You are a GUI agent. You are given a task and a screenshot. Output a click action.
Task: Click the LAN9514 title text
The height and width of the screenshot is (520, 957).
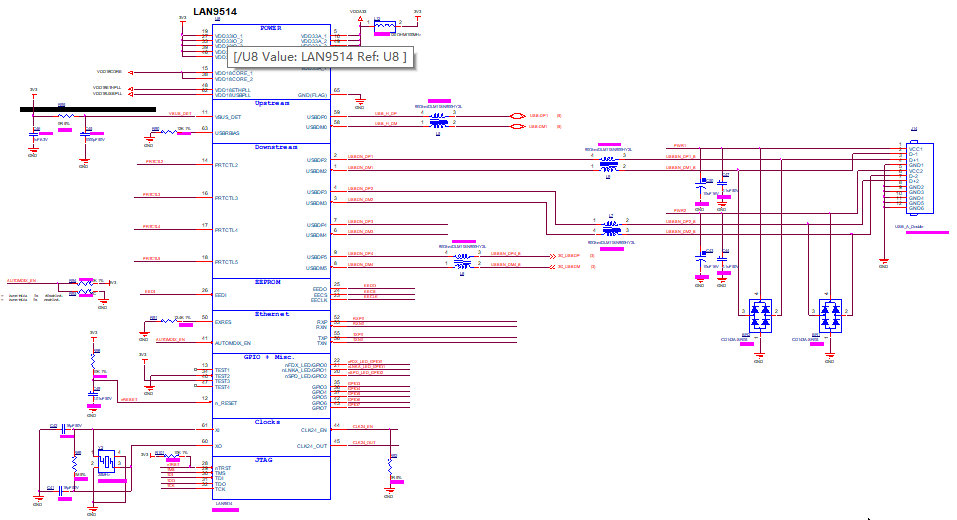[x=215, y=12]
